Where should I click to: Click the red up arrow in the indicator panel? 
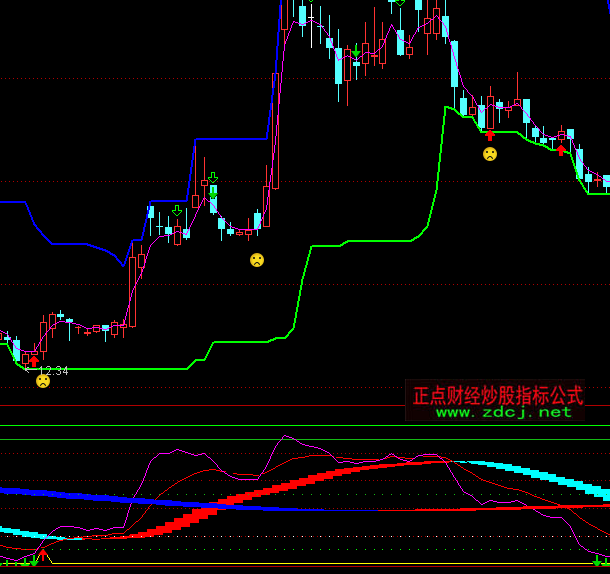point(43,553)
